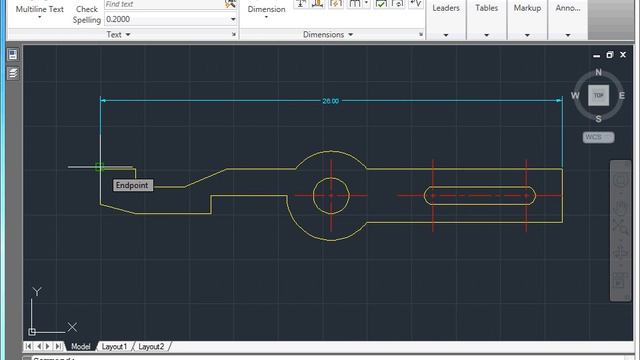Open dropdown arrow beside dimension space icon
Image resolution: width=640 pixels, height=360 pixels.
coord(366,4)
